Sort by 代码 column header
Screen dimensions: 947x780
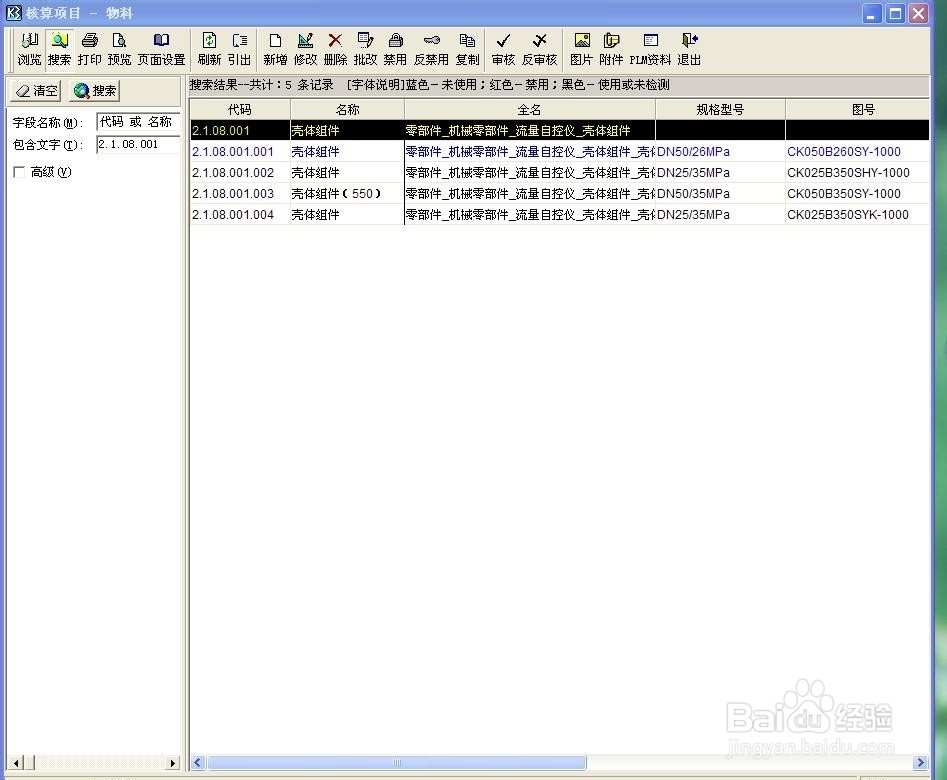[x=240, y=109]
